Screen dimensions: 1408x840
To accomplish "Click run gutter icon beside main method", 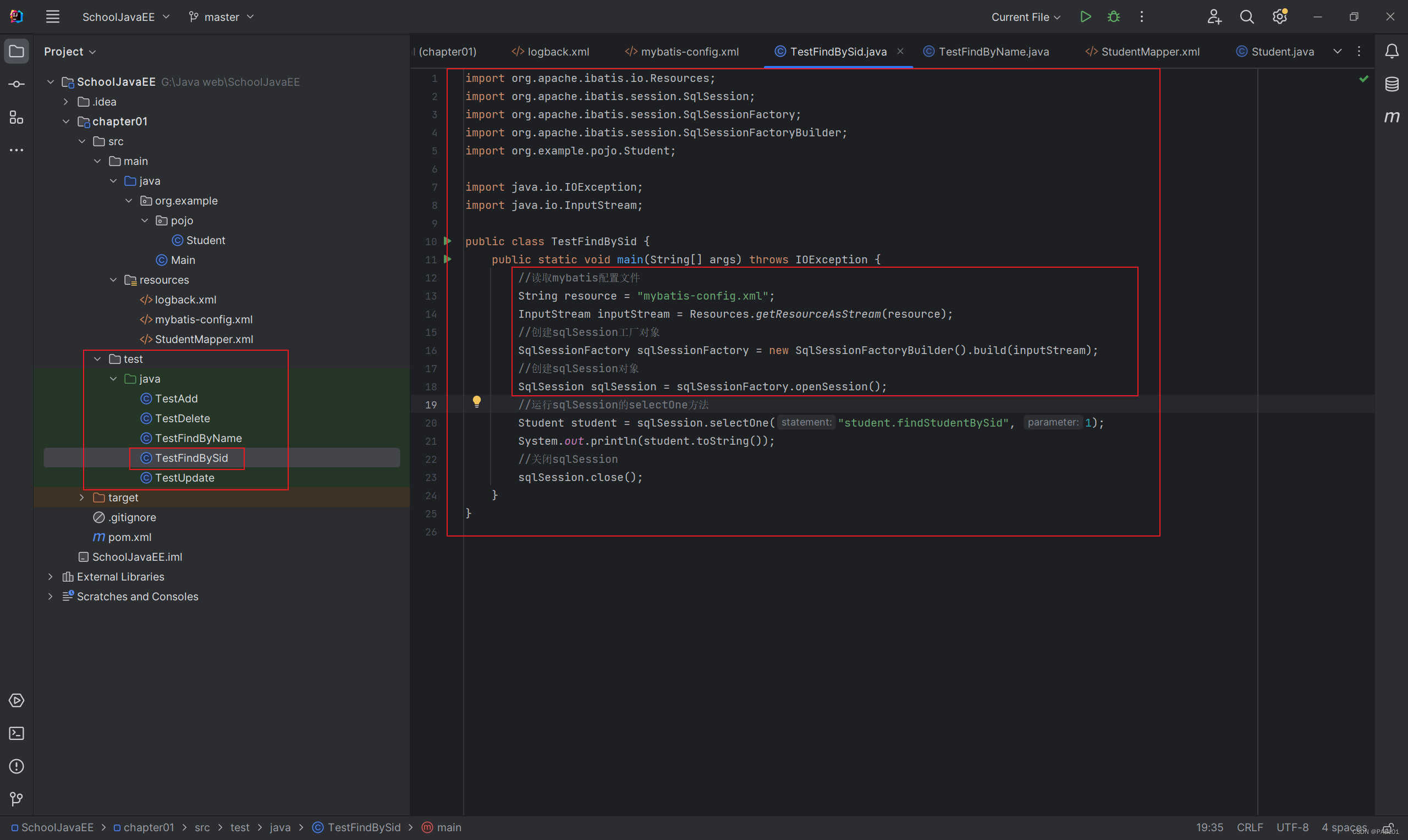I will point(447,259).
